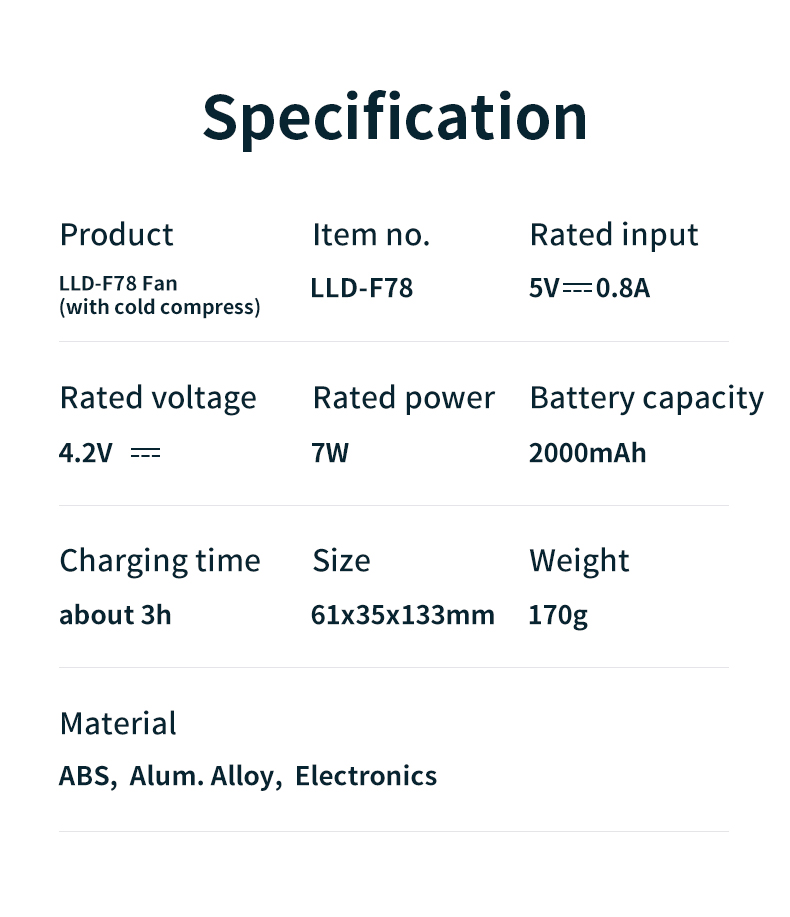790x917 pixels.
Task: Select the Weight label
Action: (579, 561)
